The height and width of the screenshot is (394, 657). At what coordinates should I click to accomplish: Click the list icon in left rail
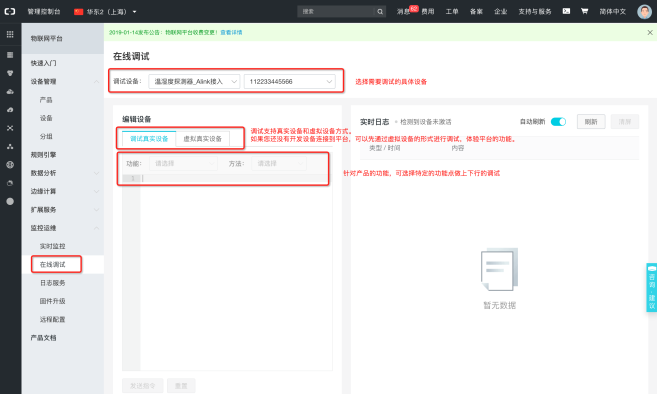tap(10, 55)
